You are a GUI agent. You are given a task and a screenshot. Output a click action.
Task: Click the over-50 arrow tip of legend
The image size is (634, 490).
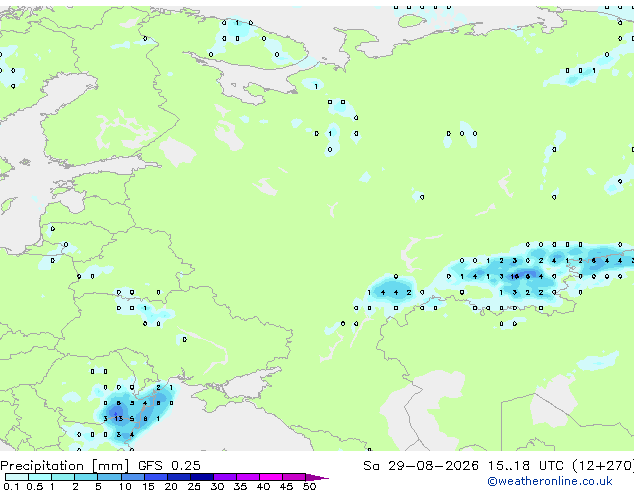tap(317, 477)
